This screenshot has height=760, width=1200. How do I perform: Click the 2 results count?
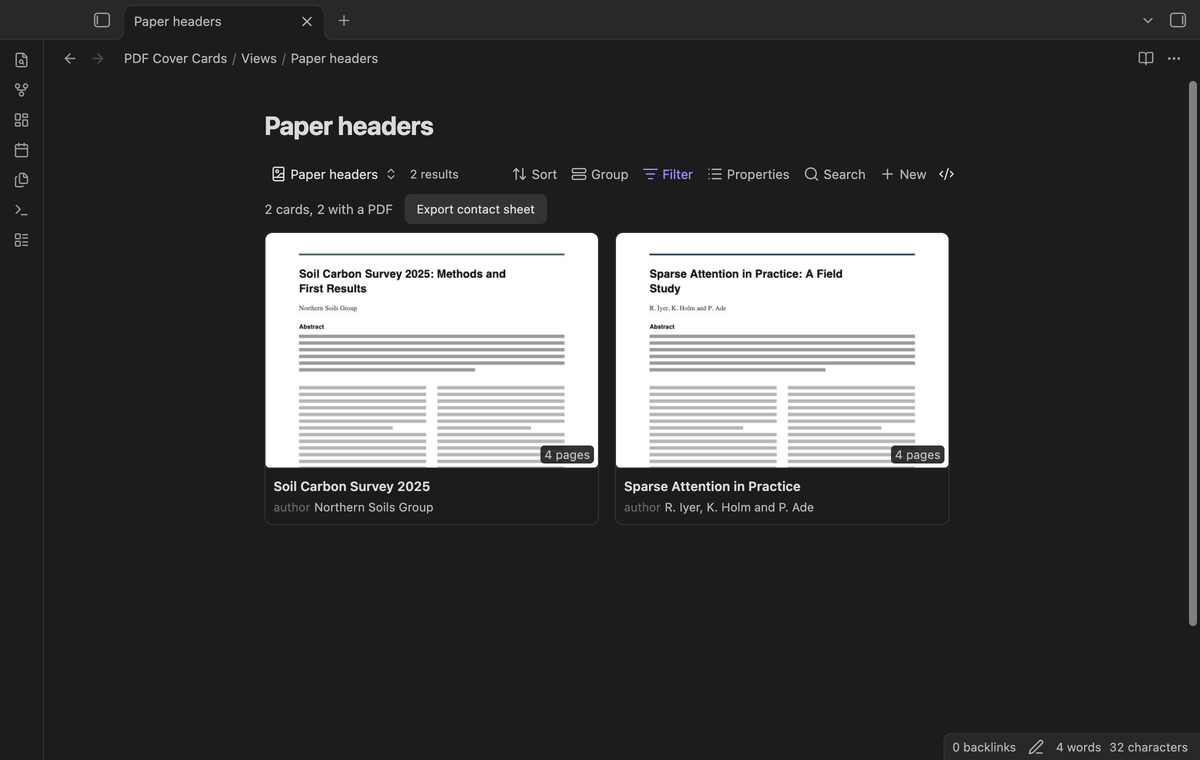[x=434, y=174]
